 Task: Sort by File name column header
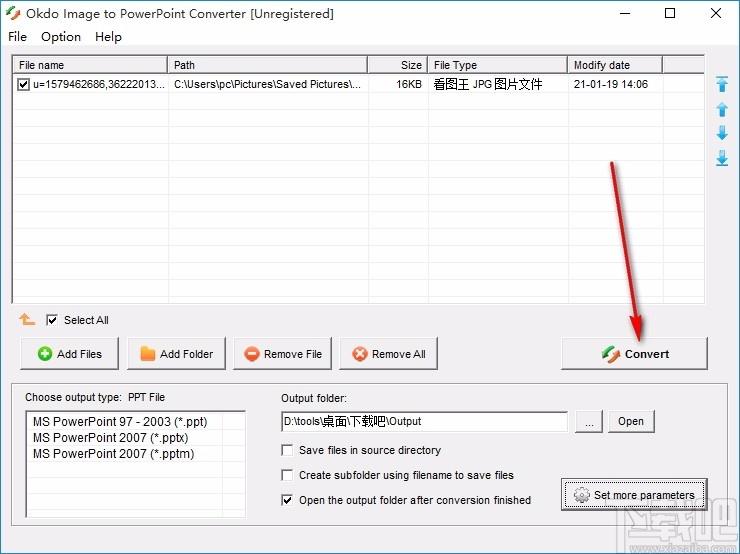pos(90,65)
